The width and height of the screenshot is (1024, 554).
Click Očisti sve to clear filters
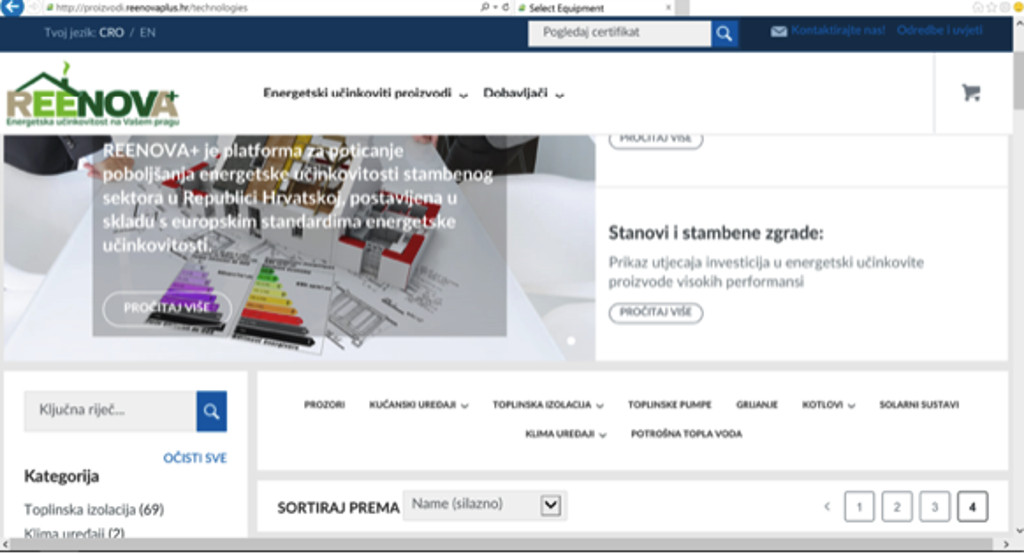point(195,458)
